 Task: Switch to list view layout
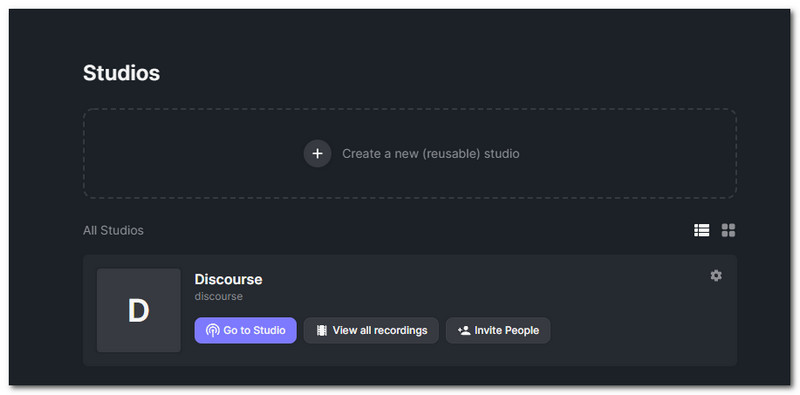pyautogui.click(x=702, y=230)
